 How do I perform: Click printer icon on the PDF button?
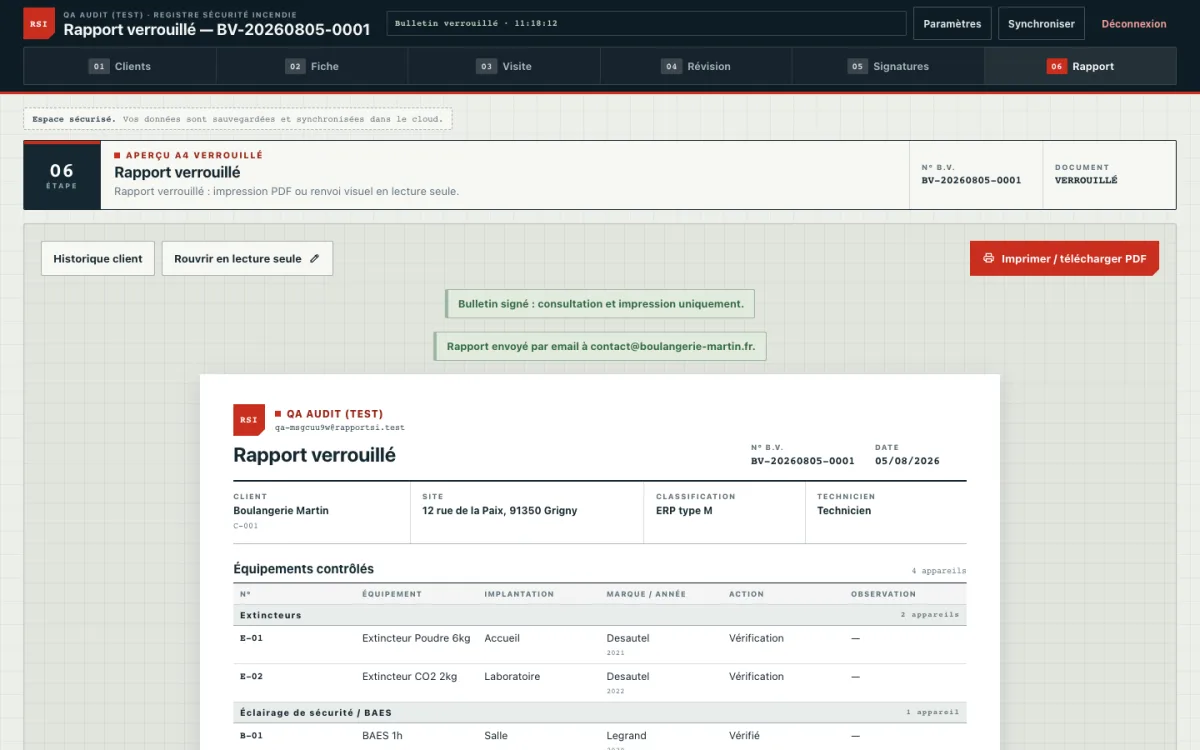(x=989, y=258)
